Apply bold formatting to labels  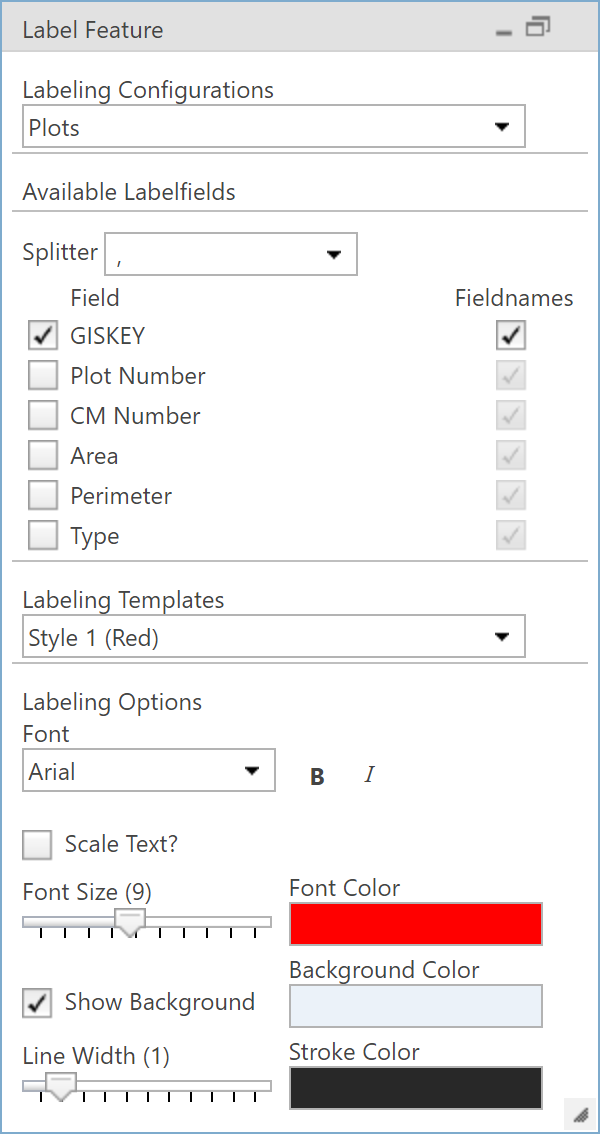(317, 775)
